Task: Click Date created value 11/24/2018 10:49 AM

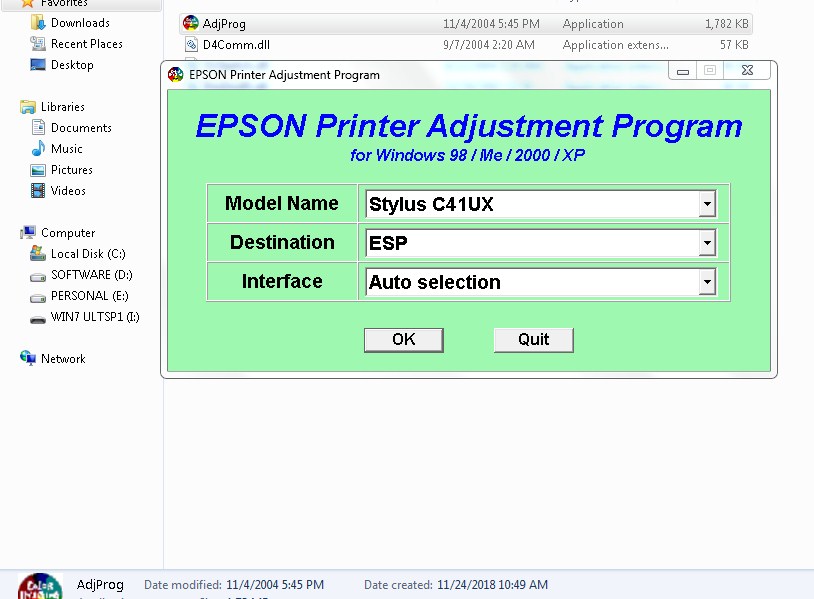Action: click(x=492, y=585)
